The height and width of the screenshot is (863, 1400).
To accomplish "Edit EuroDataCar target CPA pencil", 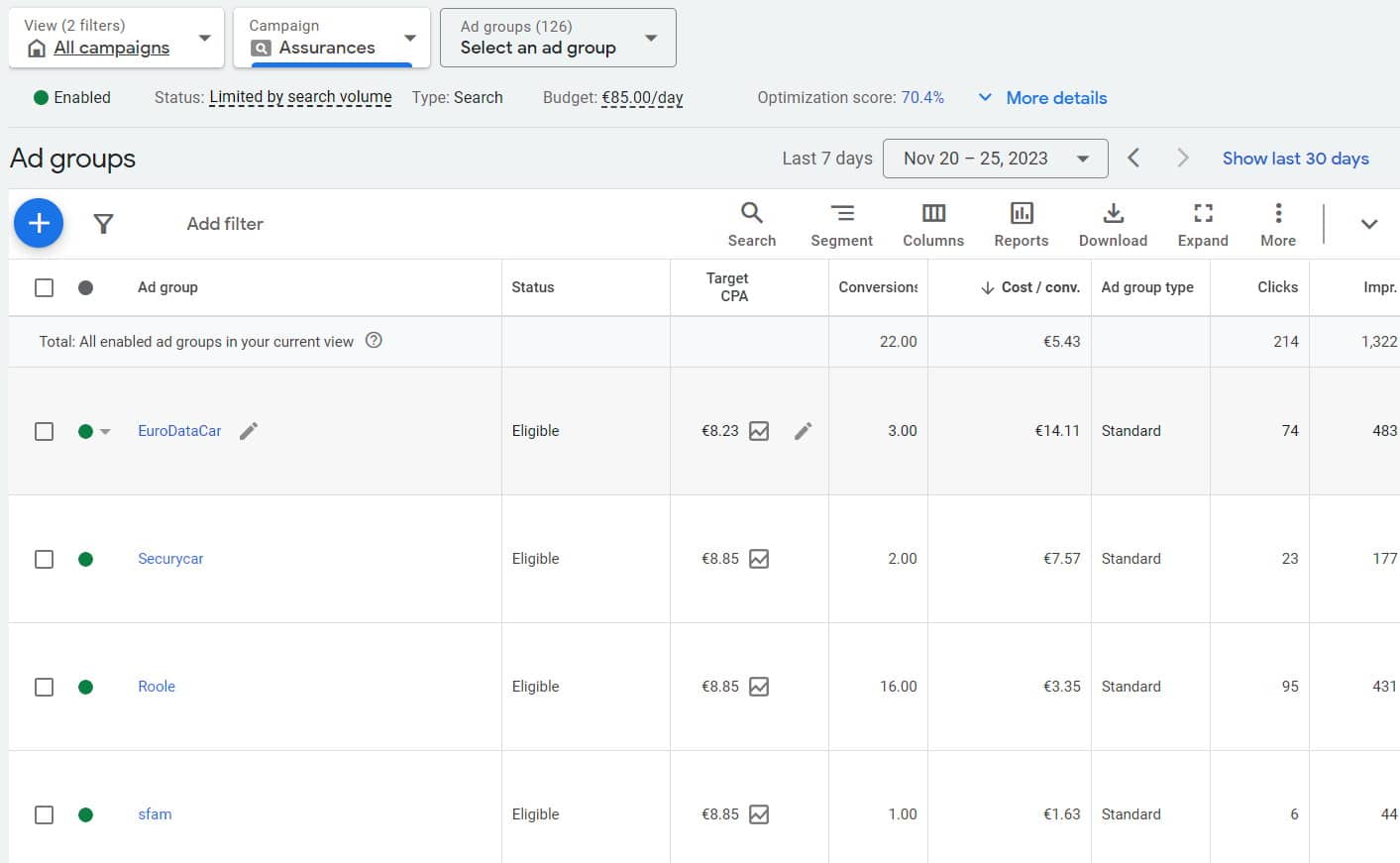I will pyautogui.click(x=804, y=430).
